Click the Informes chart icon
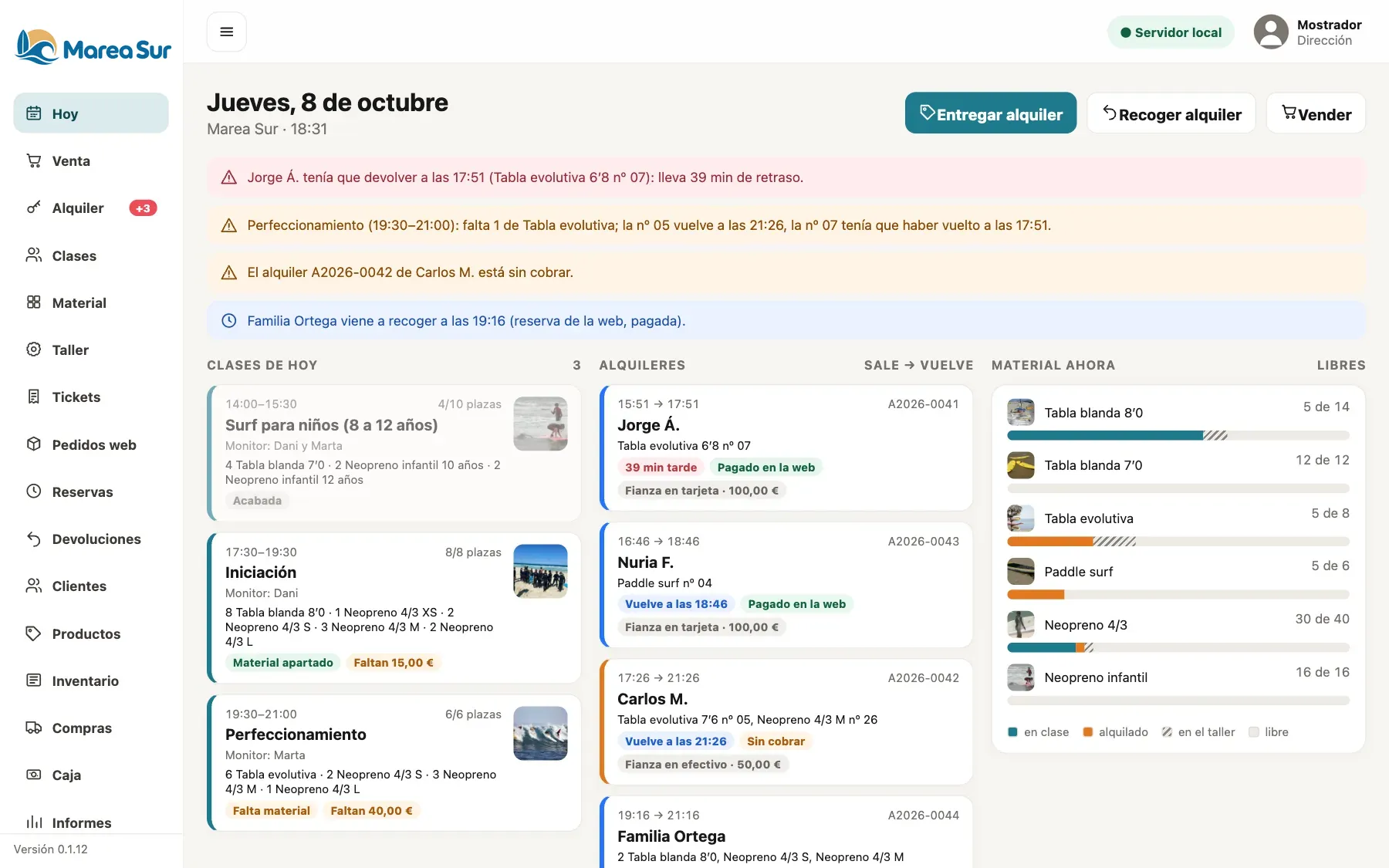The image size is (1389, 868). [34, 822]
